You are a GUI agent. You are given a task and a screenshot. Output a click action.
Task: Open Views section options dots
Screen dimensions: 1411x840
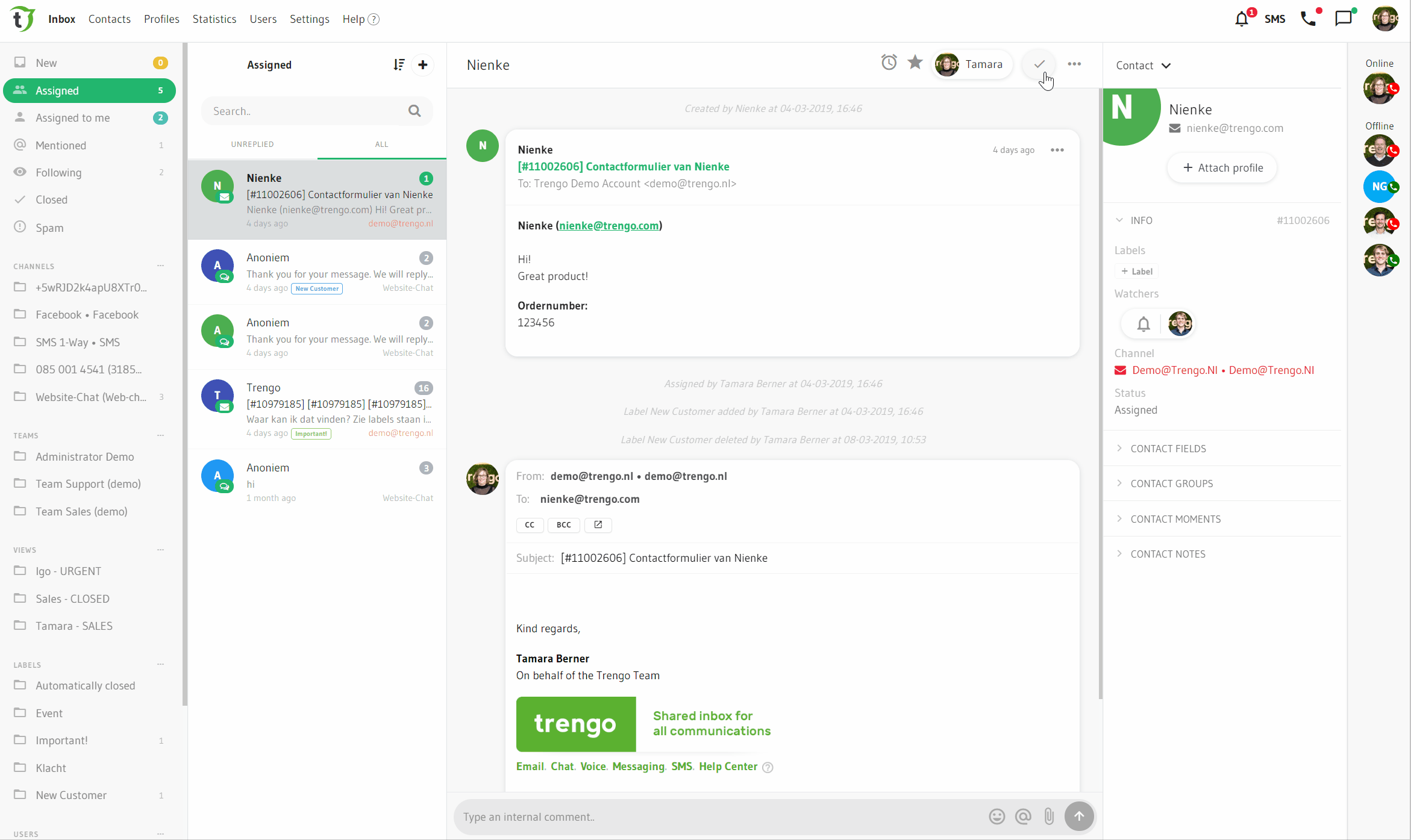pyautogui.click(x=161, y=550)
